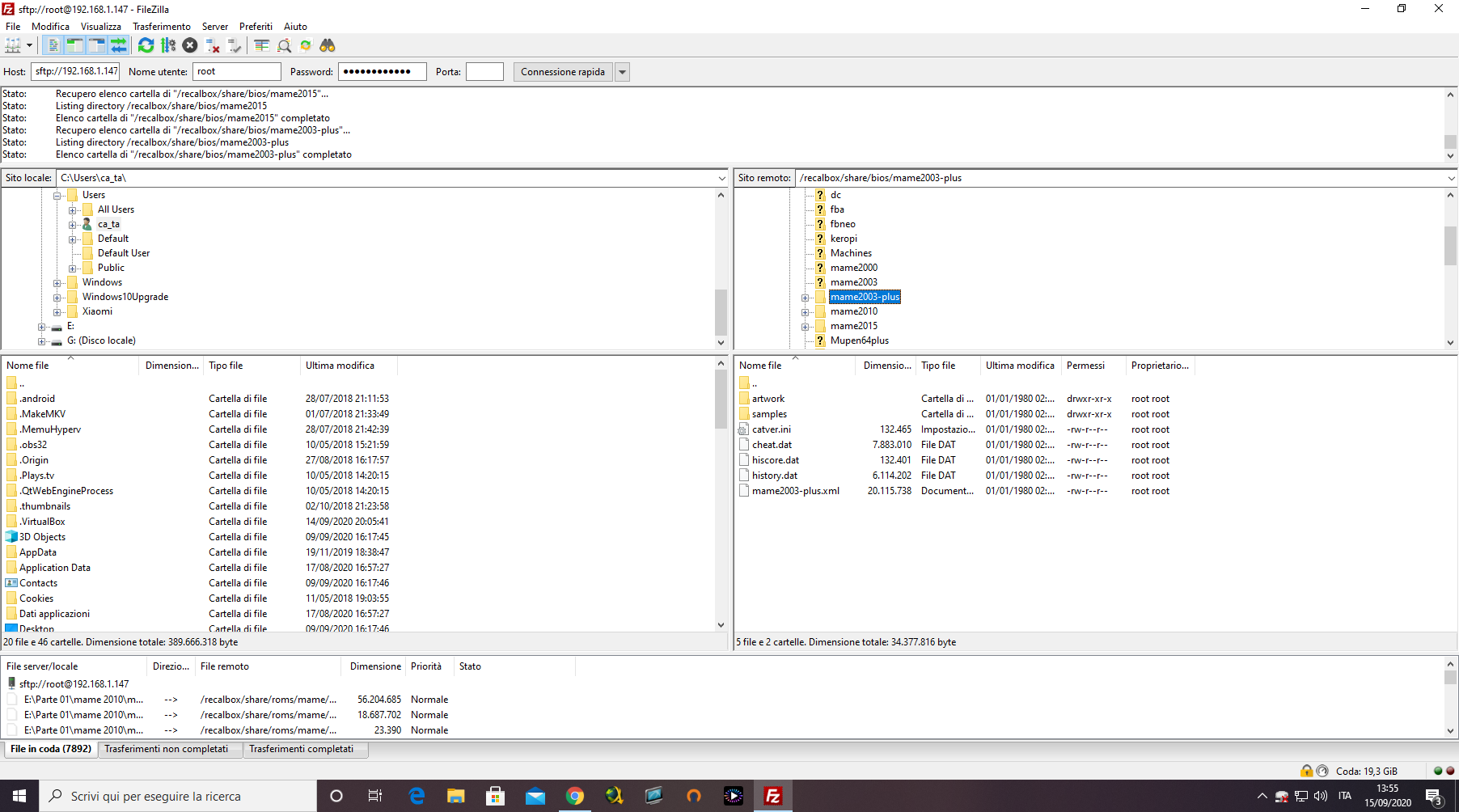Click the Password field
The image size is (1459, 812).
[382, 71]
